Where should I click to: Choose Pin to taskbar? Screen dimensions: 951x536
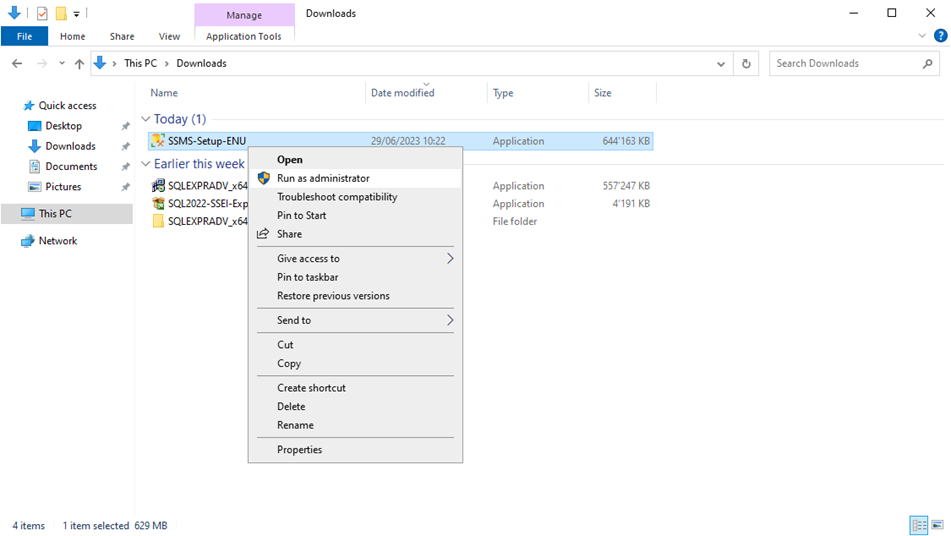point(355,277)
